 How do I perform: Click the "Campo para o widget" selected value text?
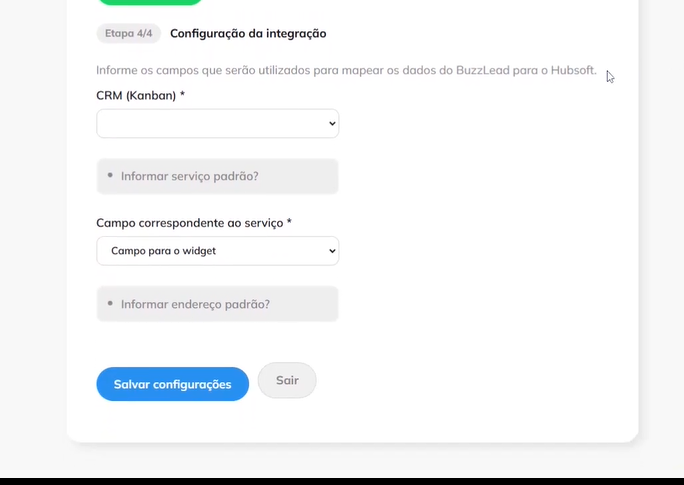(164, 251)
